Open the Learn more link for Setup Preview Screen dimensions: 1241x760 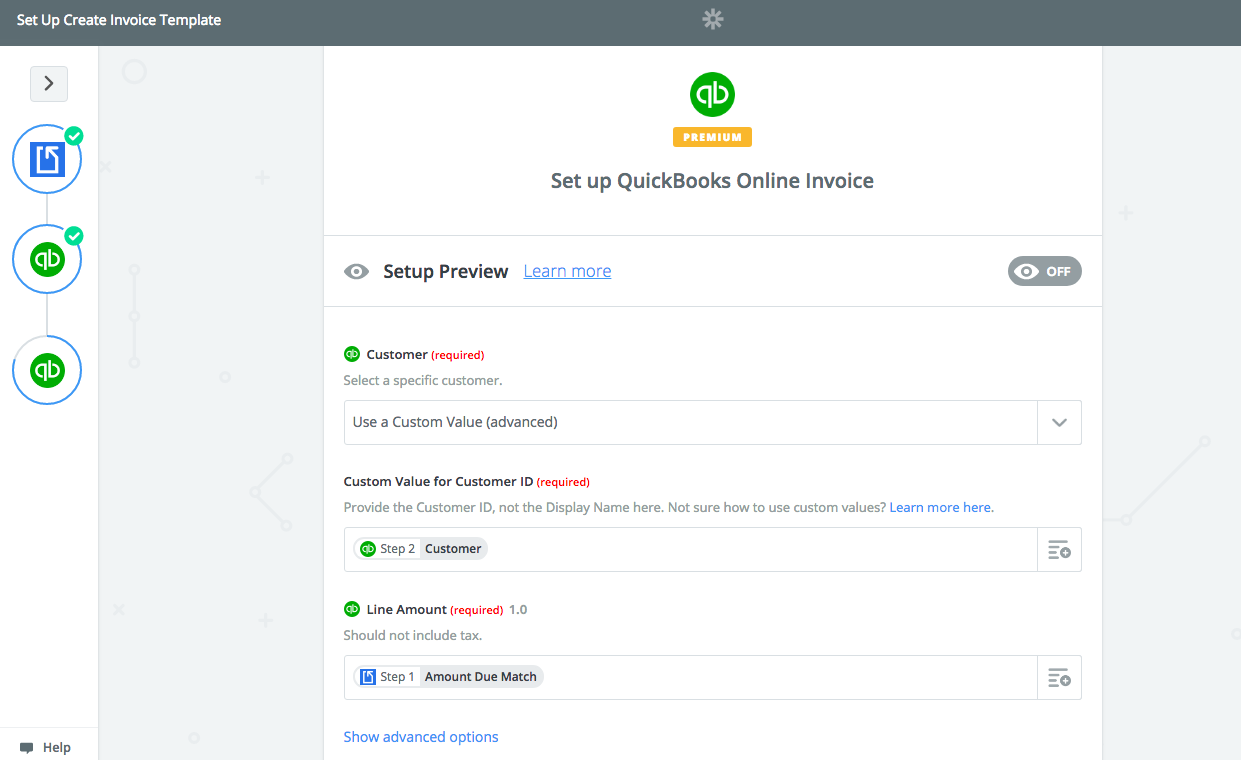point(567,271)
